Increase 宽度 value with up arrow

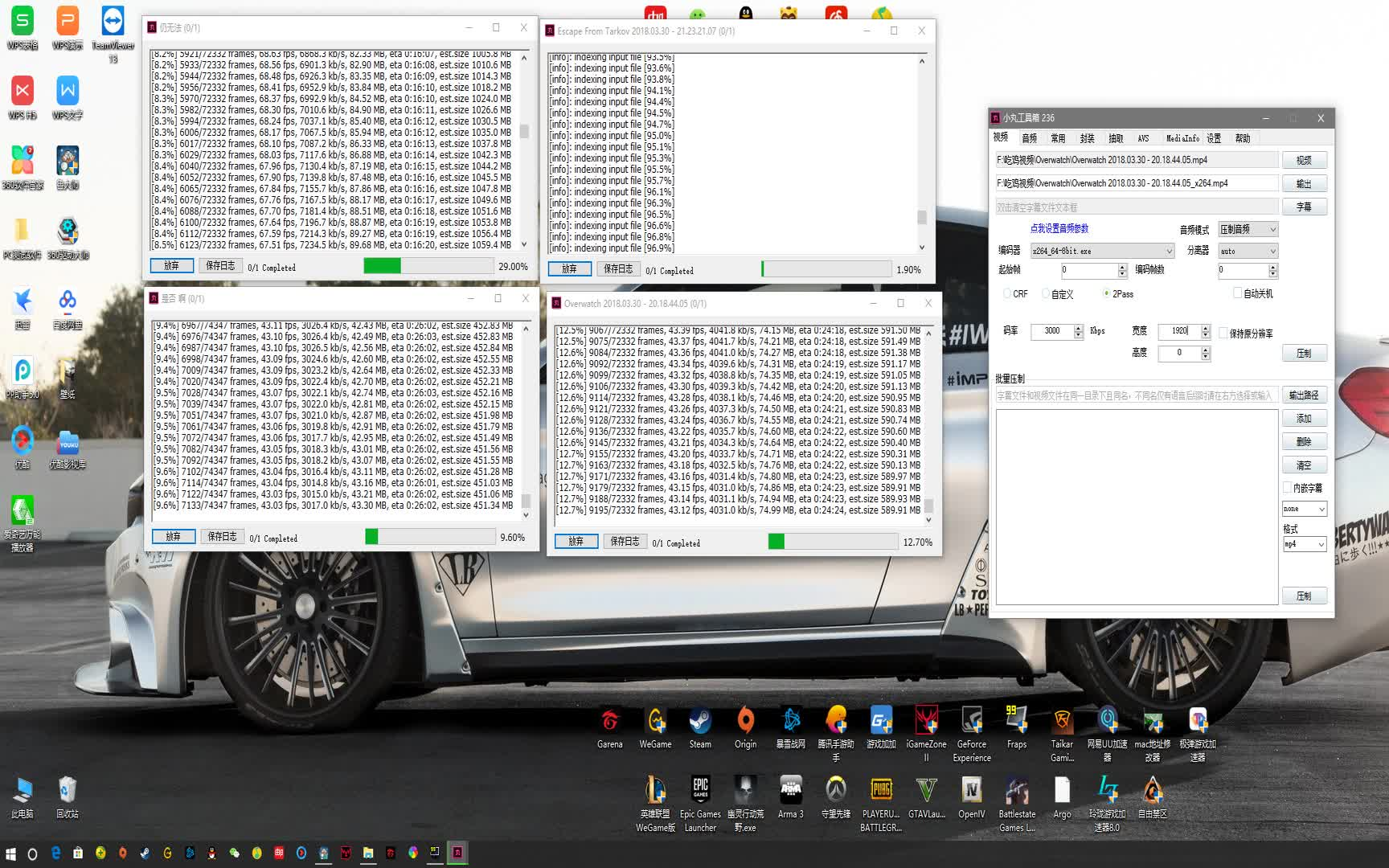(x=1206, y=327)
